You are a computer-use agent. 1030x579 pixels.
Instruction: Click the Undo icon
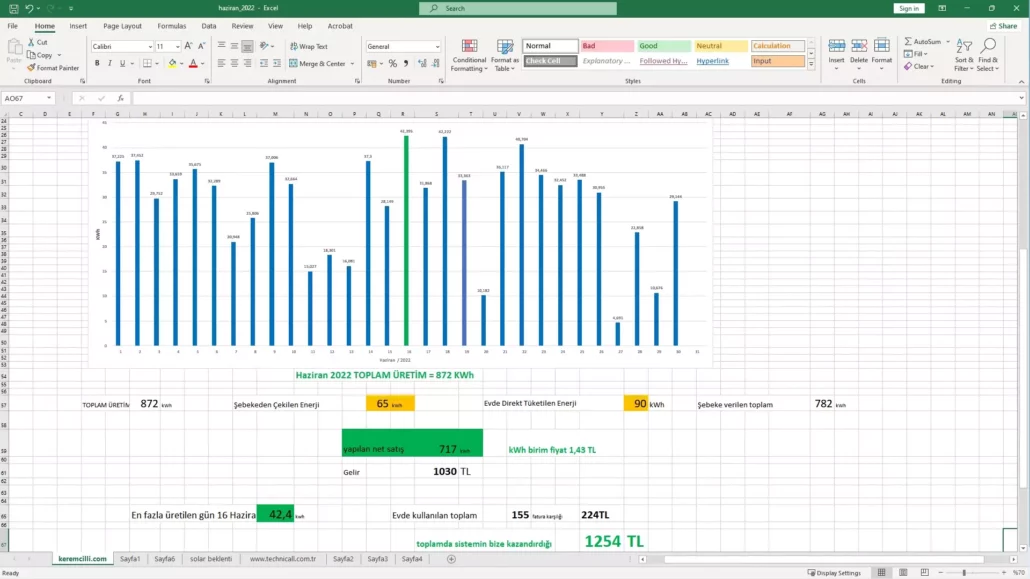[29, 9]
